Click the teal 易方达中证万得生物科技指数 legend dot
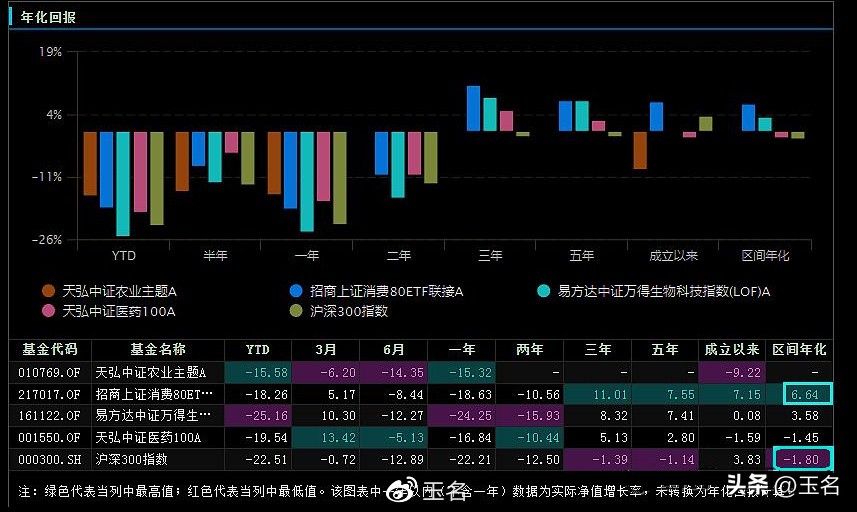This screenshot has width=857, height=512. (543, 291)
